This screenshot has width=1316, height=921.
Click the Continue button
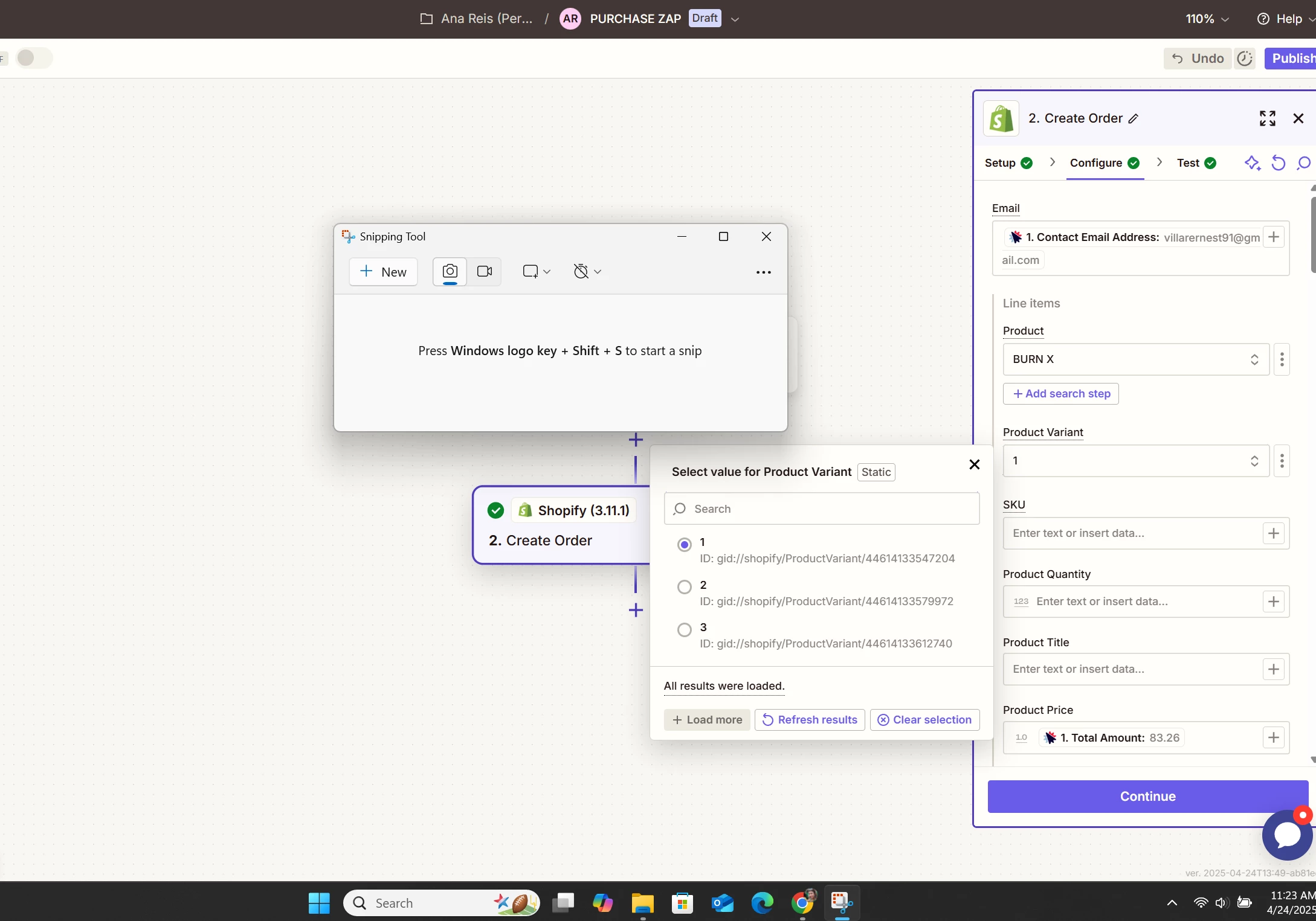click(x=1147, y=797)
